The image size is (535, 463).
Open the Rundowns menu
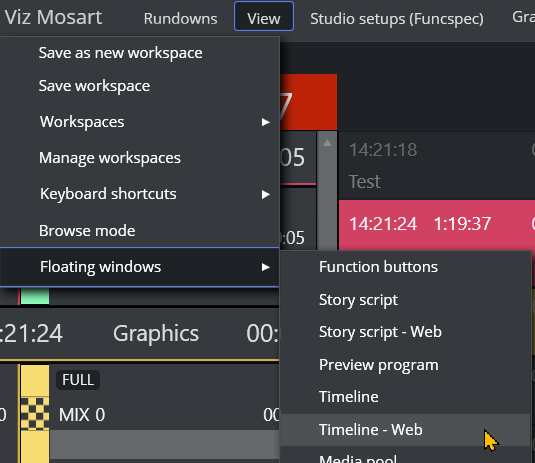click(180, 18)
